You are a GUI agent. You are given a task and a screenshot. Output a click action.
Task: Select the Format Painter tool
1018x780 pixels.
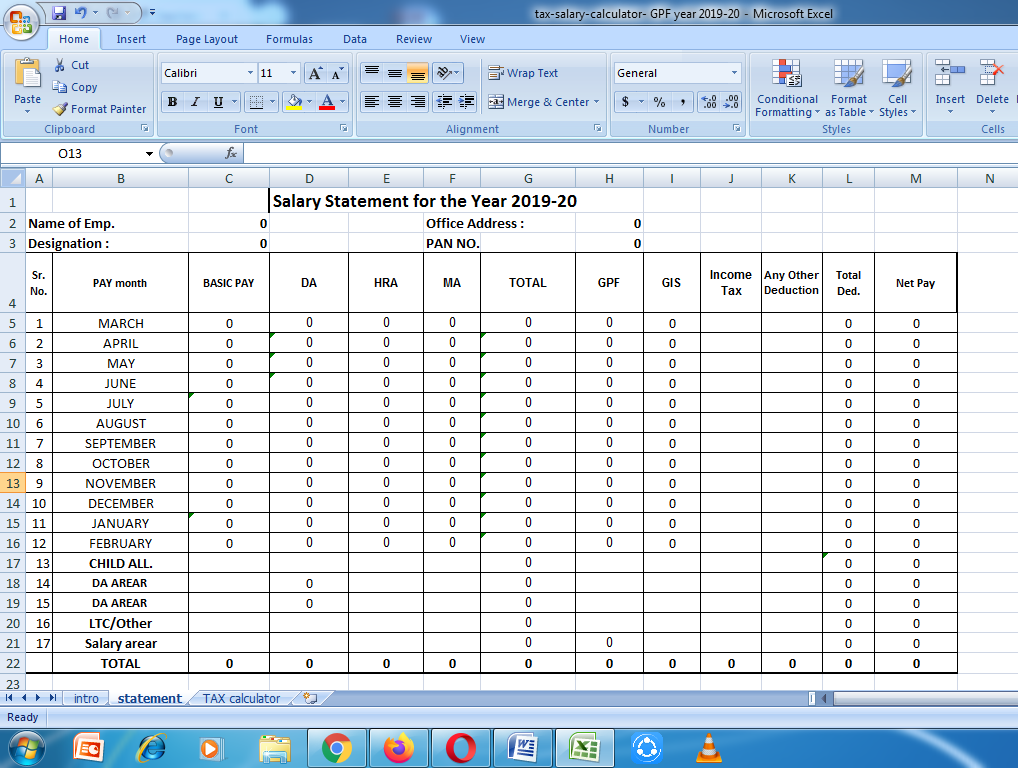click(99, 109)
